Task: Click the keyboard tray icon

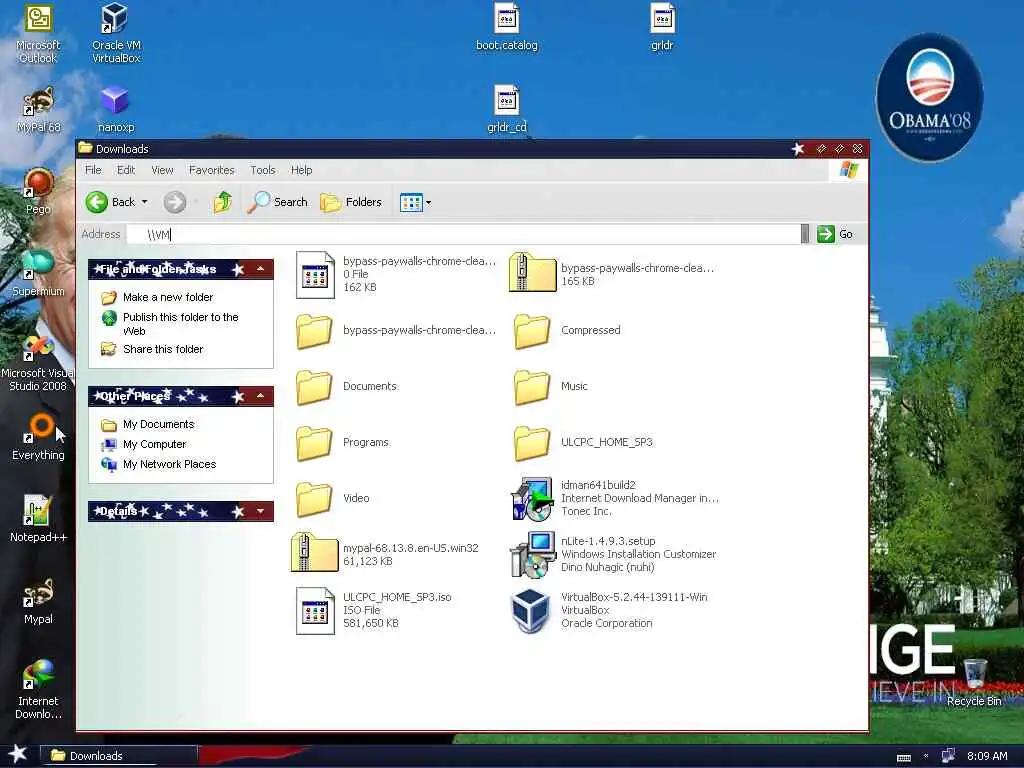Action: coord(904,758)
